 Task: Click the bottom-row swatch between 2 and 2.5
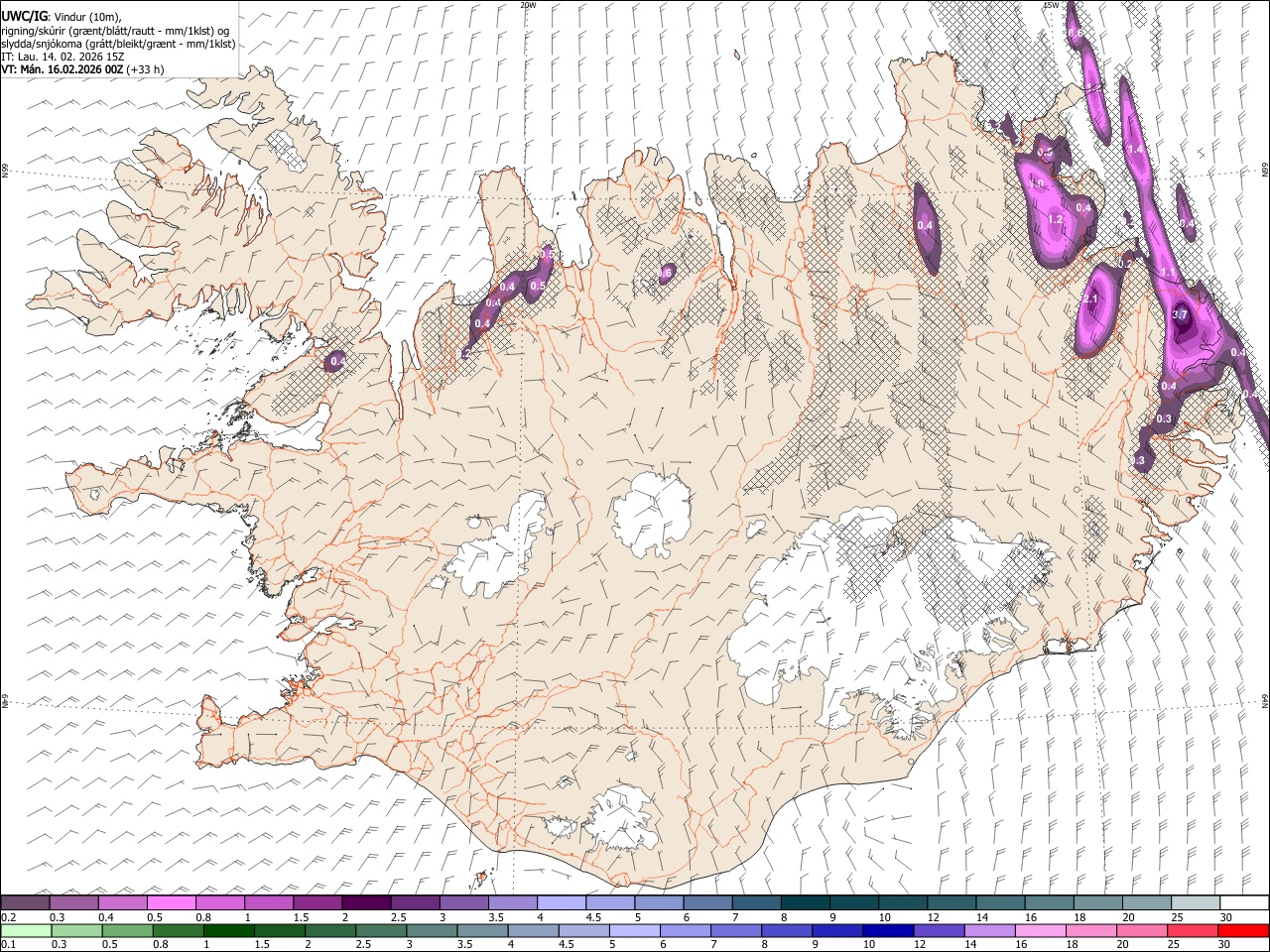click(x=330, y=931)
